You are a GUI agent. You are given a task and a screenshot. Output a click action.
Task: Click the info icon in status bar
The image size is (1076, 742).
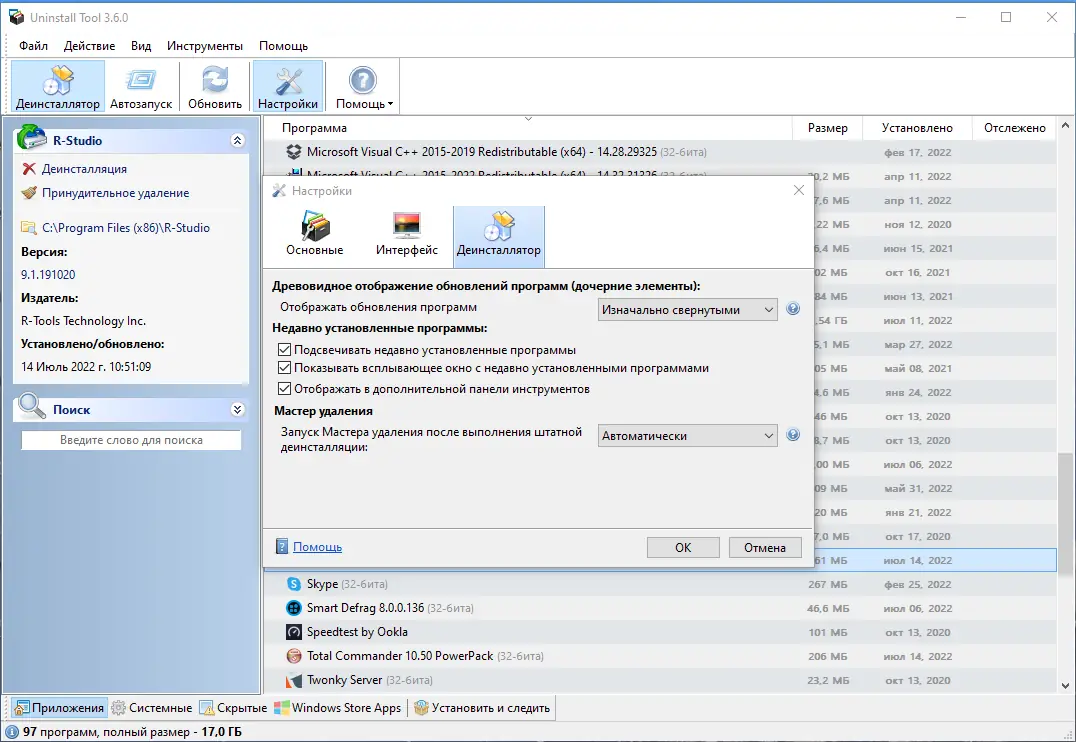click(12, 732)
